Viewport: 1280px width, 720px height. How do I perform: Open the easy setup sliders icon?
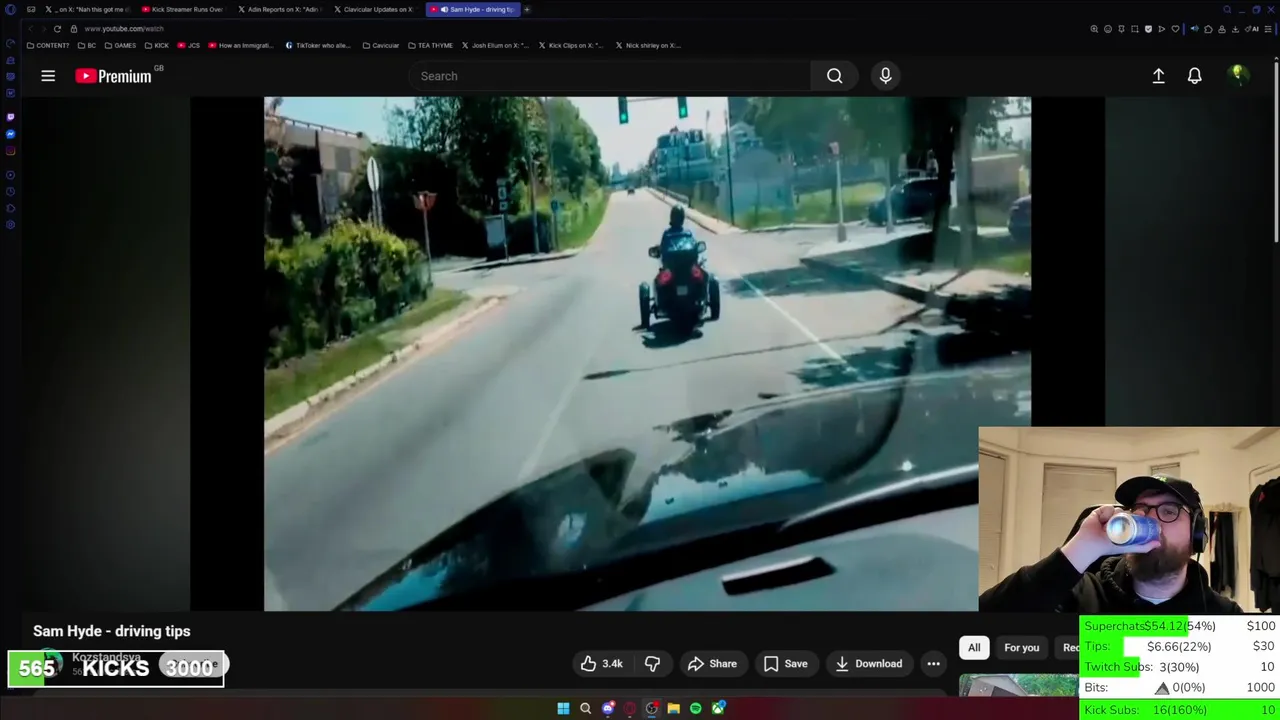tap(1268, 29)
